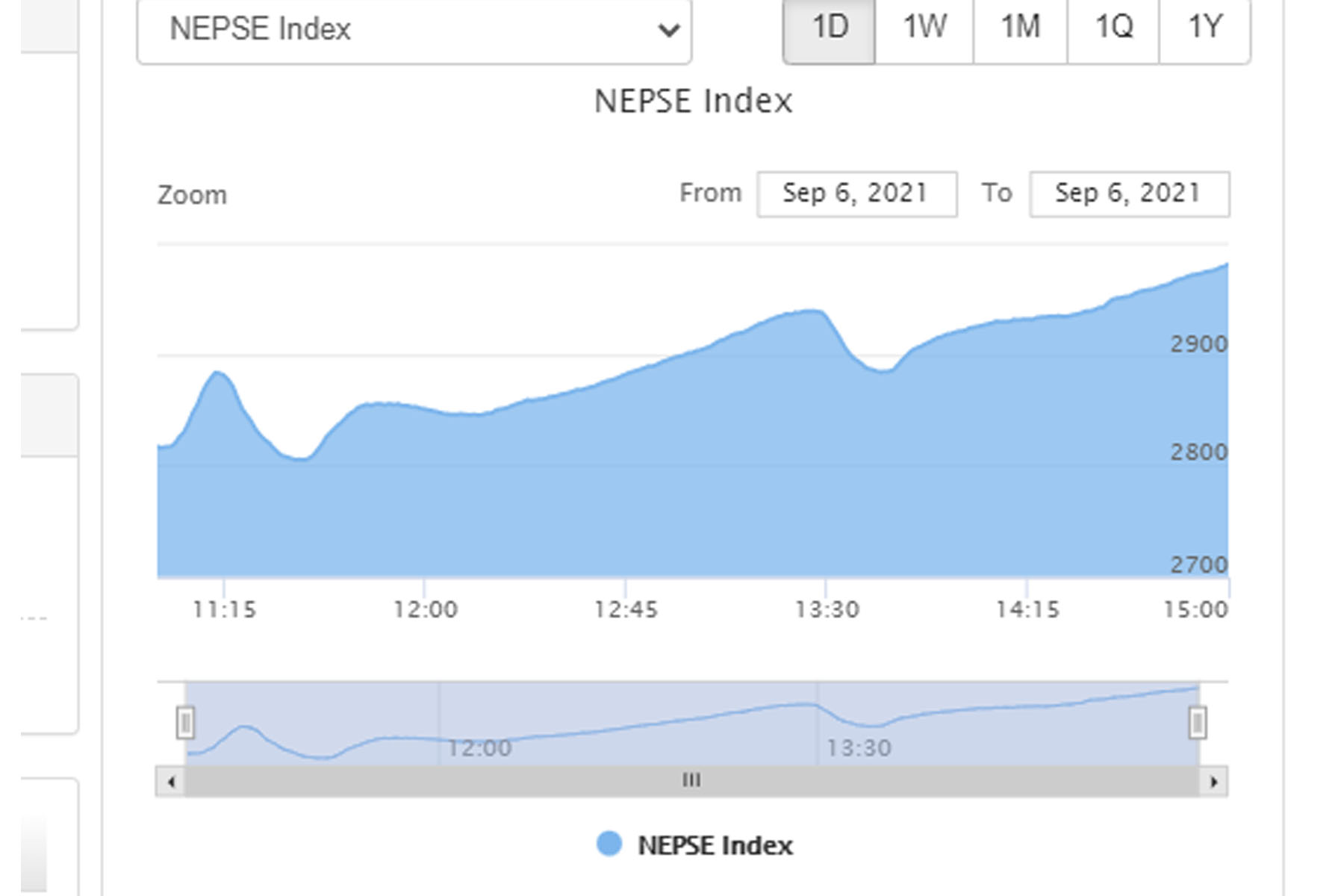Click the scrollbar left arrow
1344x896 pixels.
click(x=171, y=782)
